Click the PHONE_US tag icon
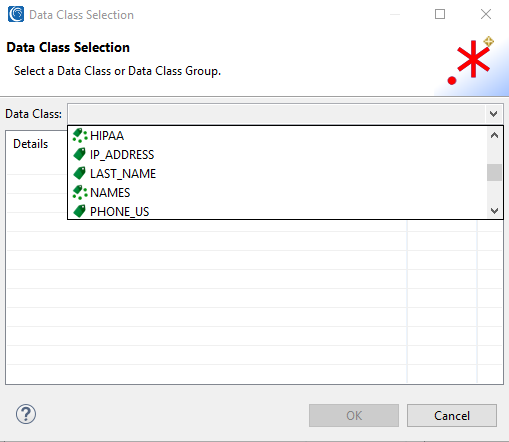This screenshot has height=442, width=509. click(x=80, y=211)
